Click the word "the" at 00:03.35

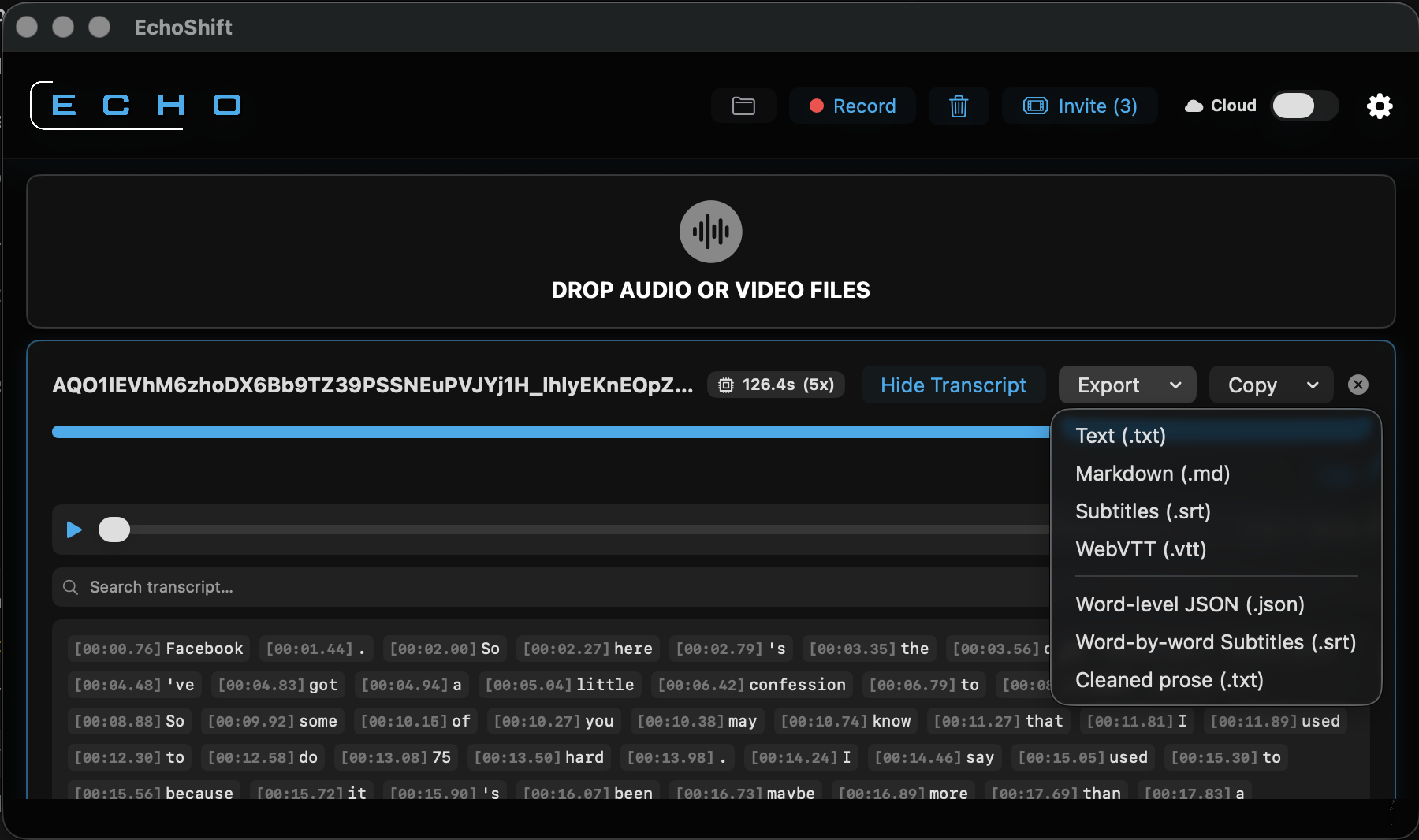click(870, 649)
